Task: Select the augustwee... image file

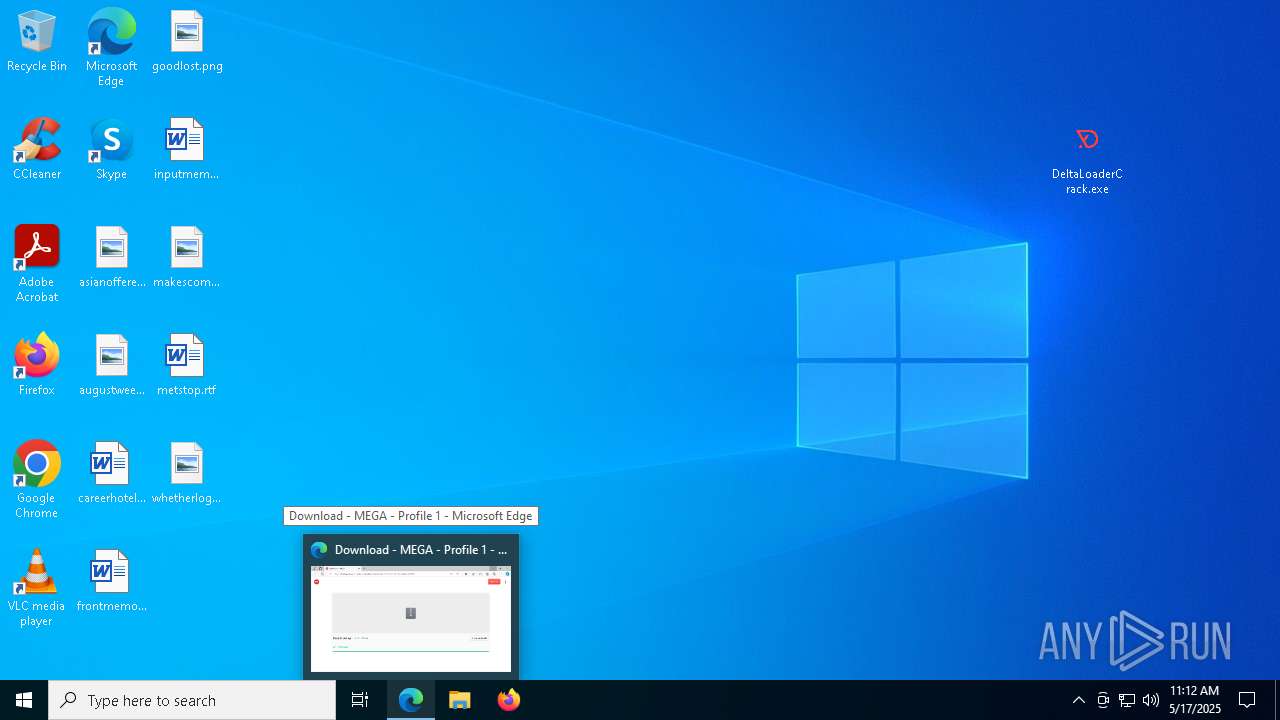Action: (111, 366)
